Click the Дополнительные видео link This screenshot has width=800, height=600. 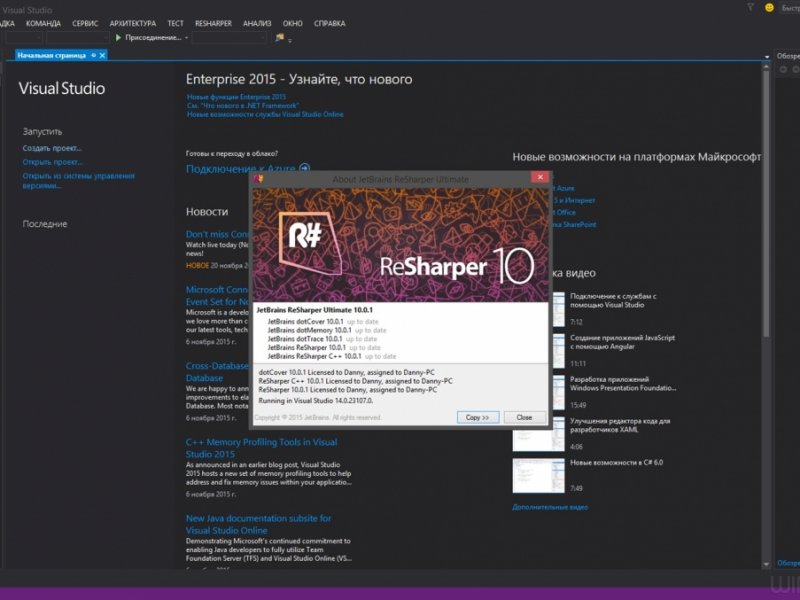click(550, 507)
